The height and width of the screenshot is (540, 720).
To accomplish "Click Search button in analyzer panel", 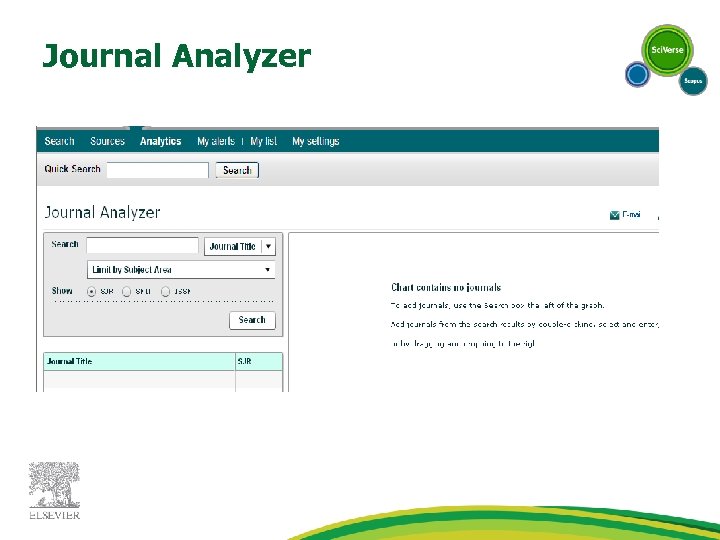I will coord(252,320).
